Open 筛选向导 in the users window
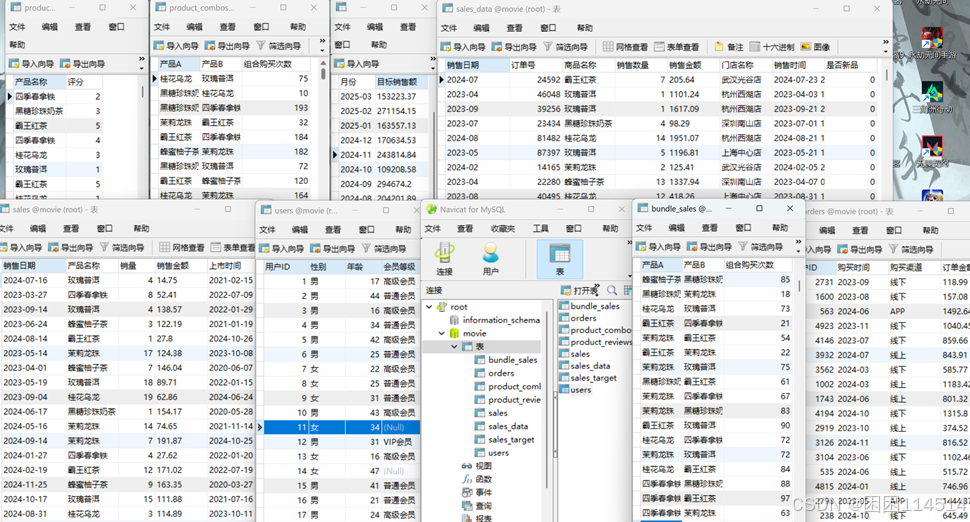This screenshot has width=970, height=522. click(x=384, y=249)
